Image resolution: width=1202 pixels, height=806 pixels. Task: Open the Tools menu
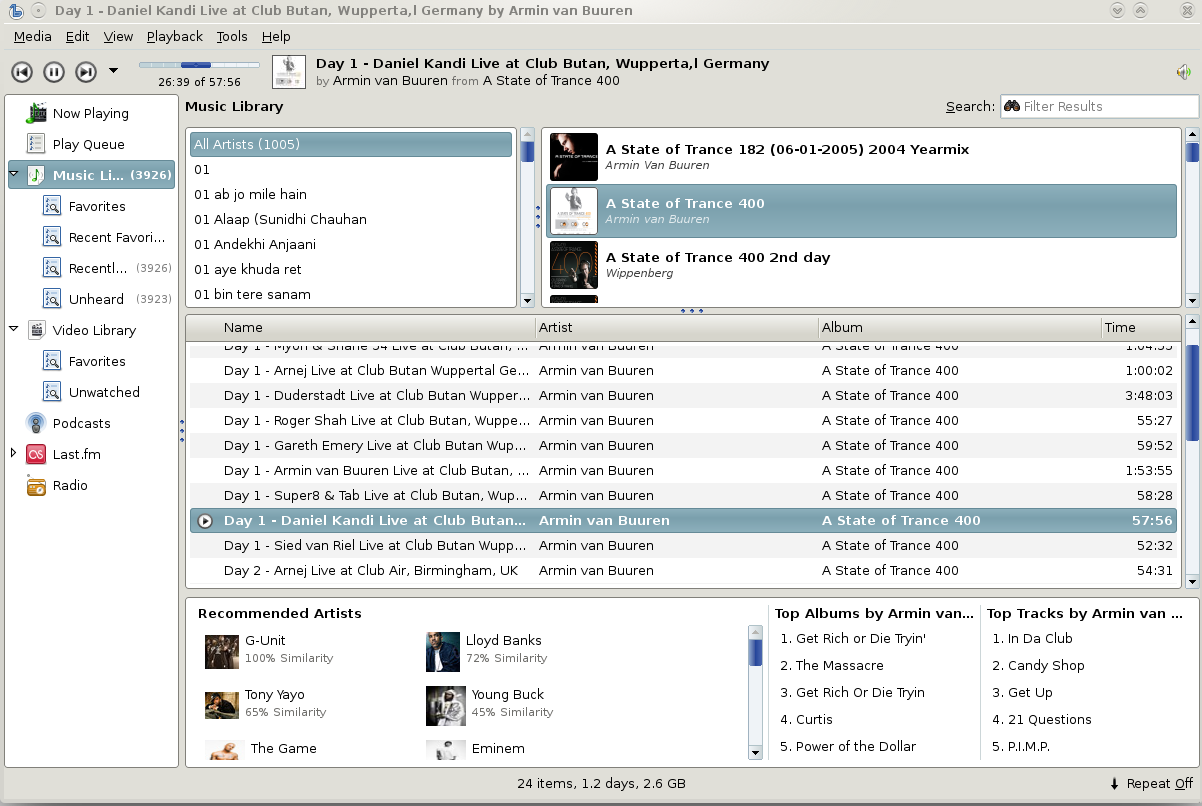(232, 36)
